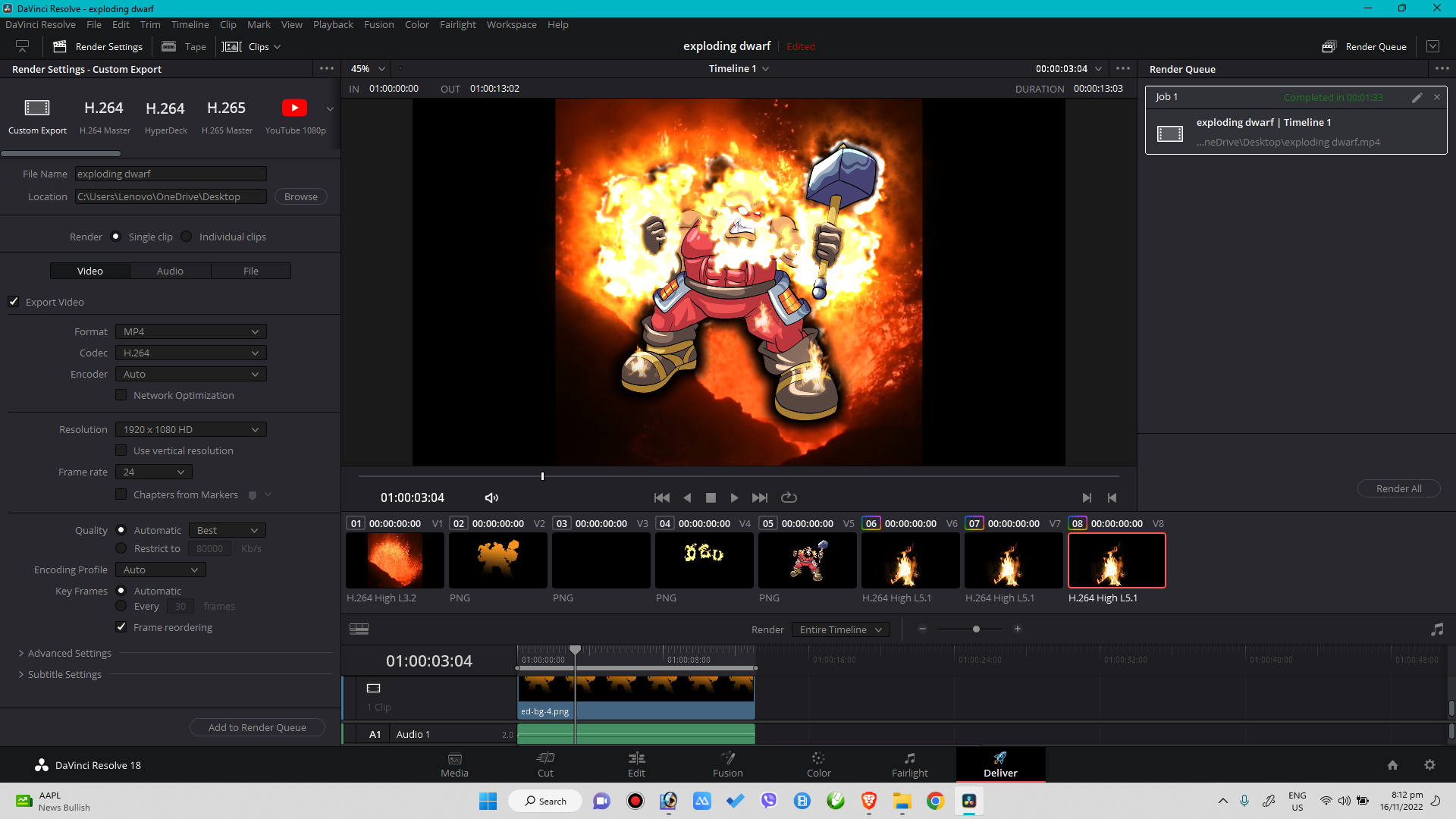Toggle Render Queue panel in toolbar
This screenshot has width=1456, height=819.
tap(1364, 46)
